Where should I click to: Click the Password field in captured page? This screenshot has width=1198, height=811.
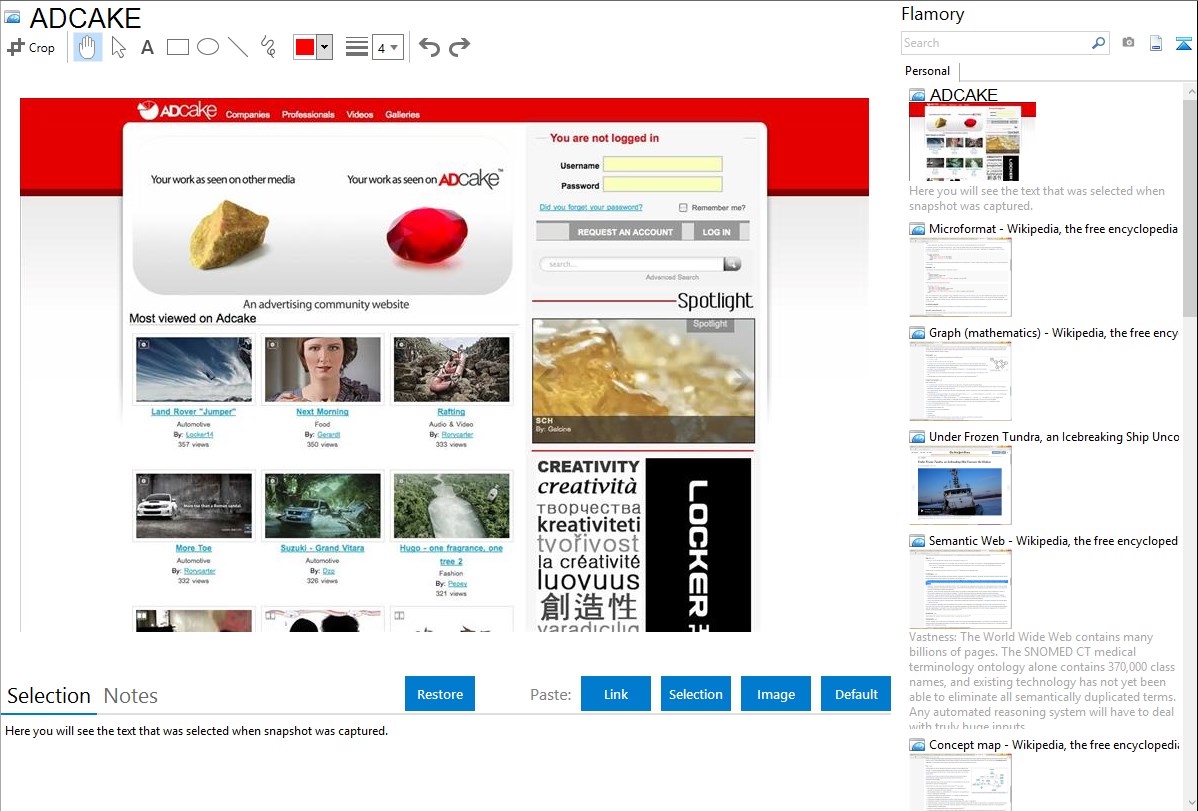[x=662, y=184]
